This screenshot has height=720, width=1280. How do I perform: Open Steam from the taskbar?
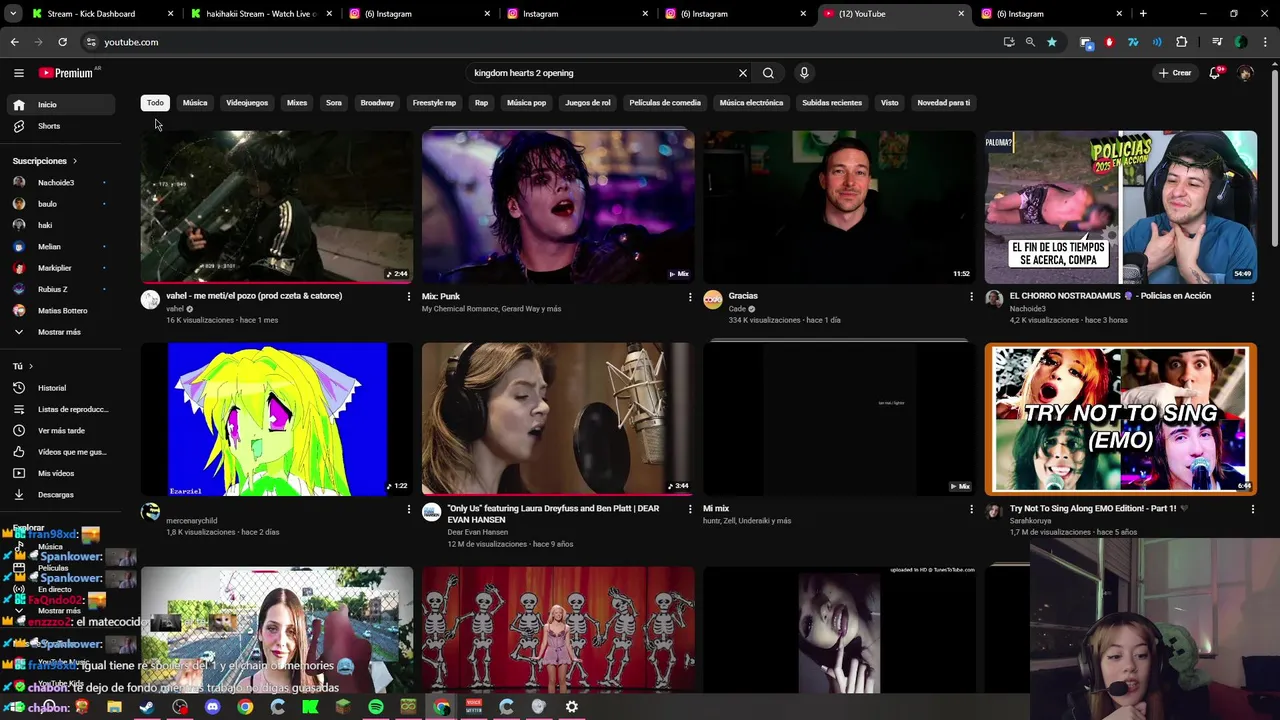coord(147,707)
